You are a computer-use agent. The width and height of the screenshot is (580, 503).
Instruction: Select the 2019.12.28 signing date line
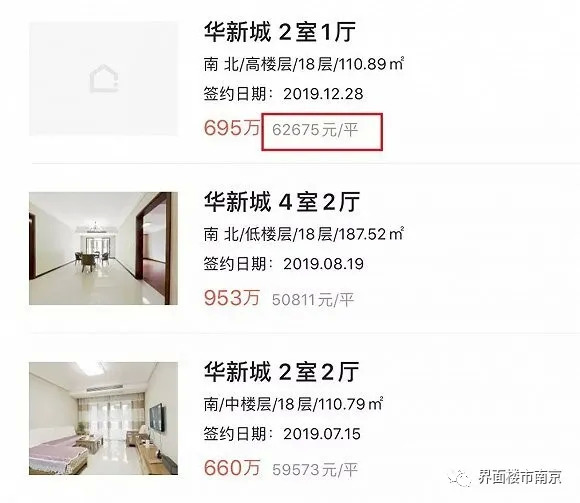(284, 94)
